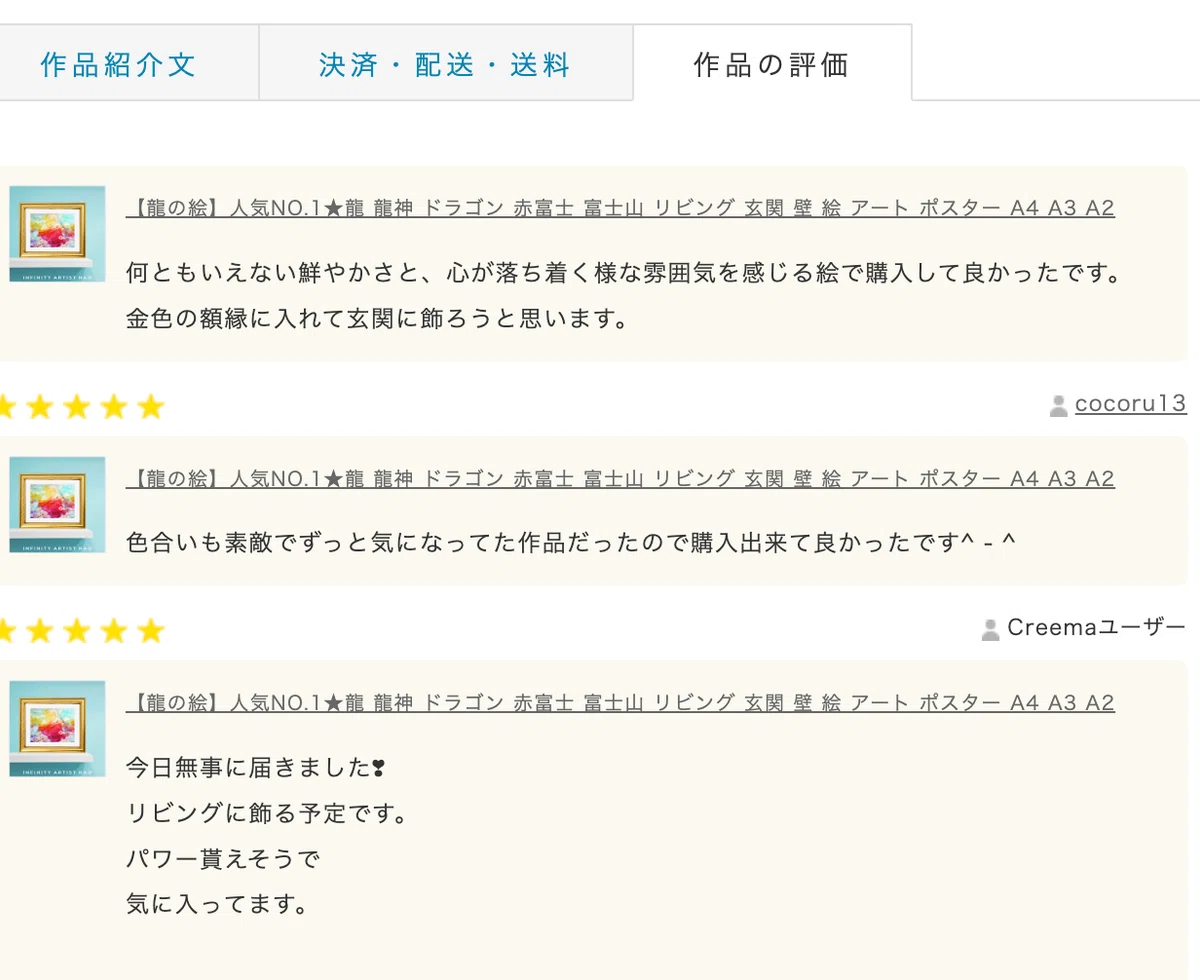Select the 作品の評価 tab
Viewport: 1200px width, 980px height.
point(772,64)
